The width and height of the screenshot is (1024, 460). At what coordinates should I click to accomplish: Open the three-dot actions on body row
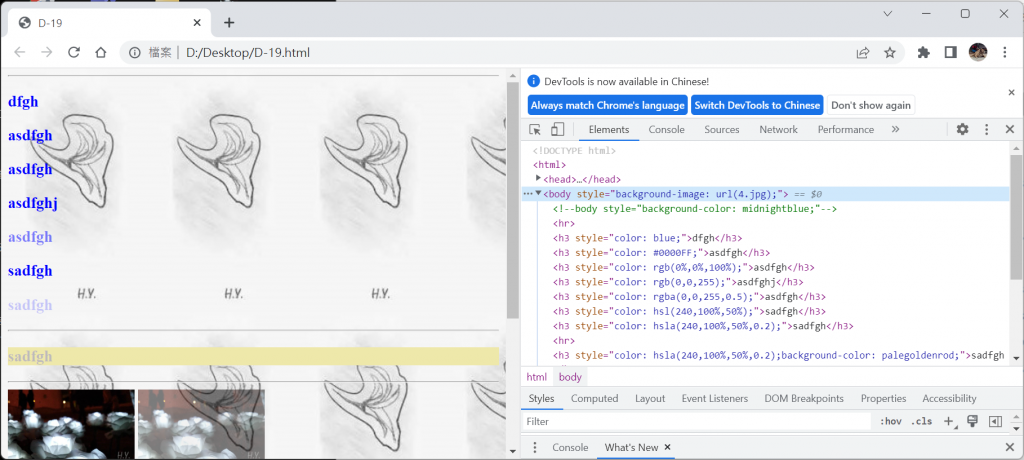[528, 193]
